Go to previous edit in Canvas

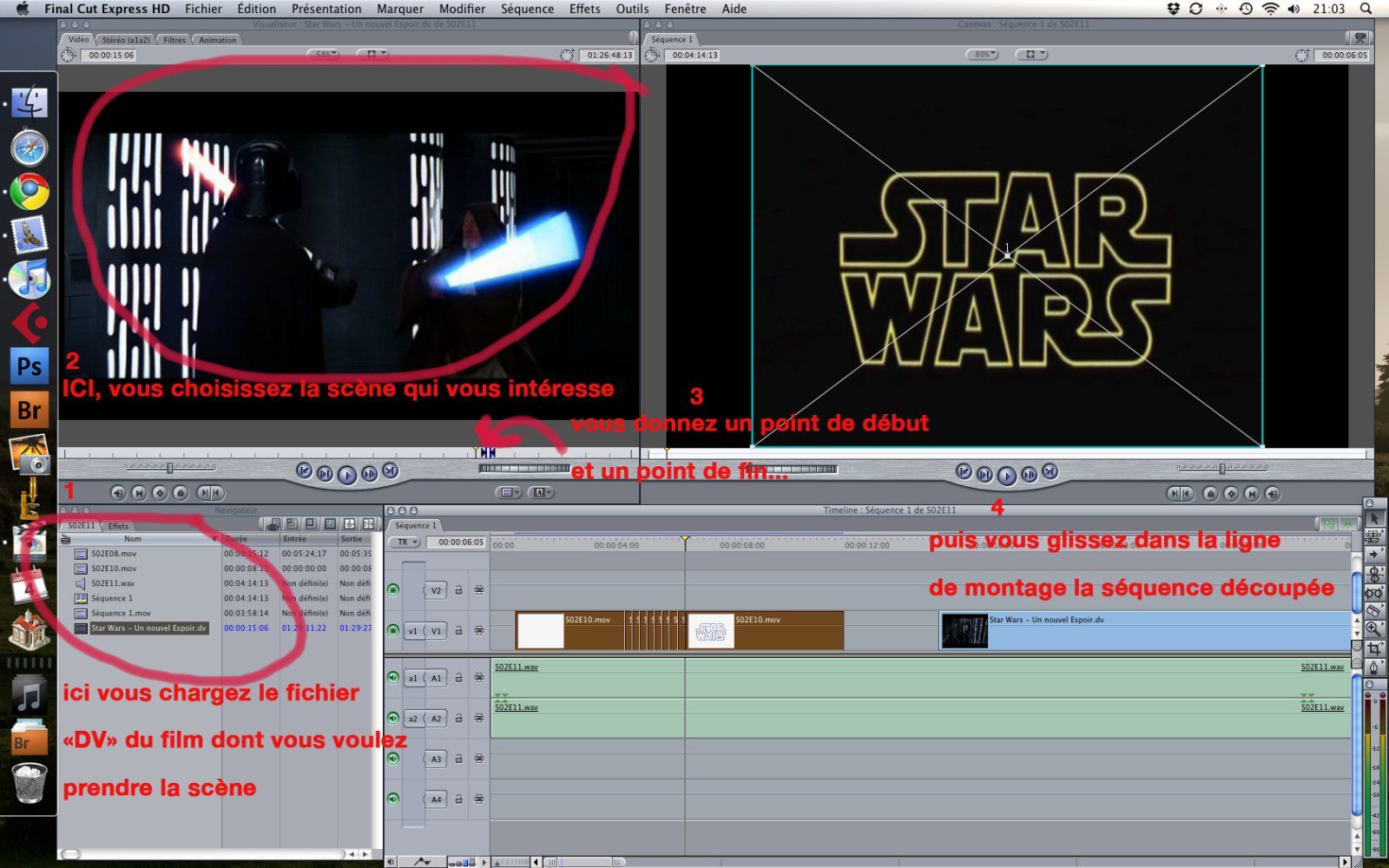pyautogui.click(x=964, y=471)
